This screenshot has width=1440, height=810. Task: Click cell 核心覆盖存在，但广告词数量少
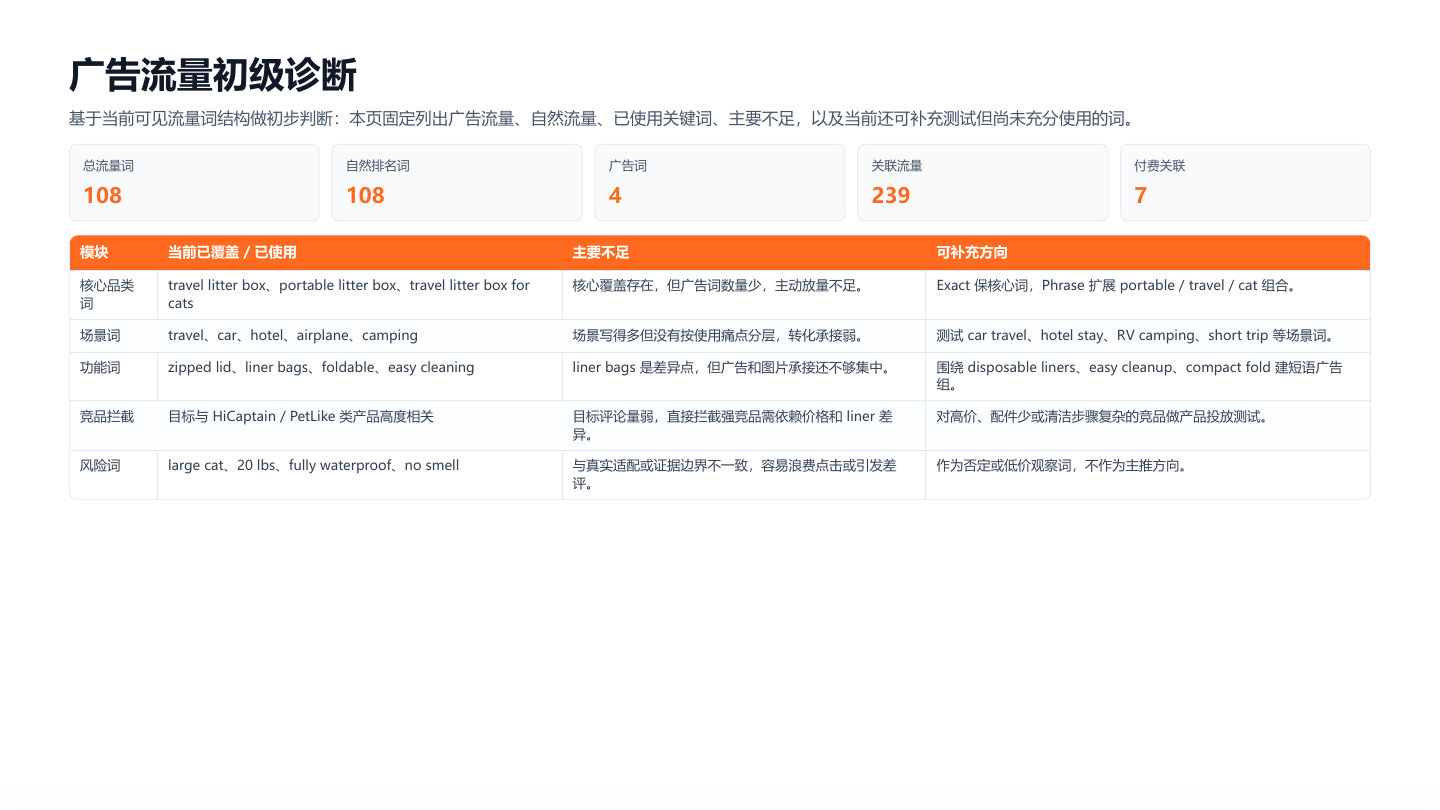coord(744,295)
